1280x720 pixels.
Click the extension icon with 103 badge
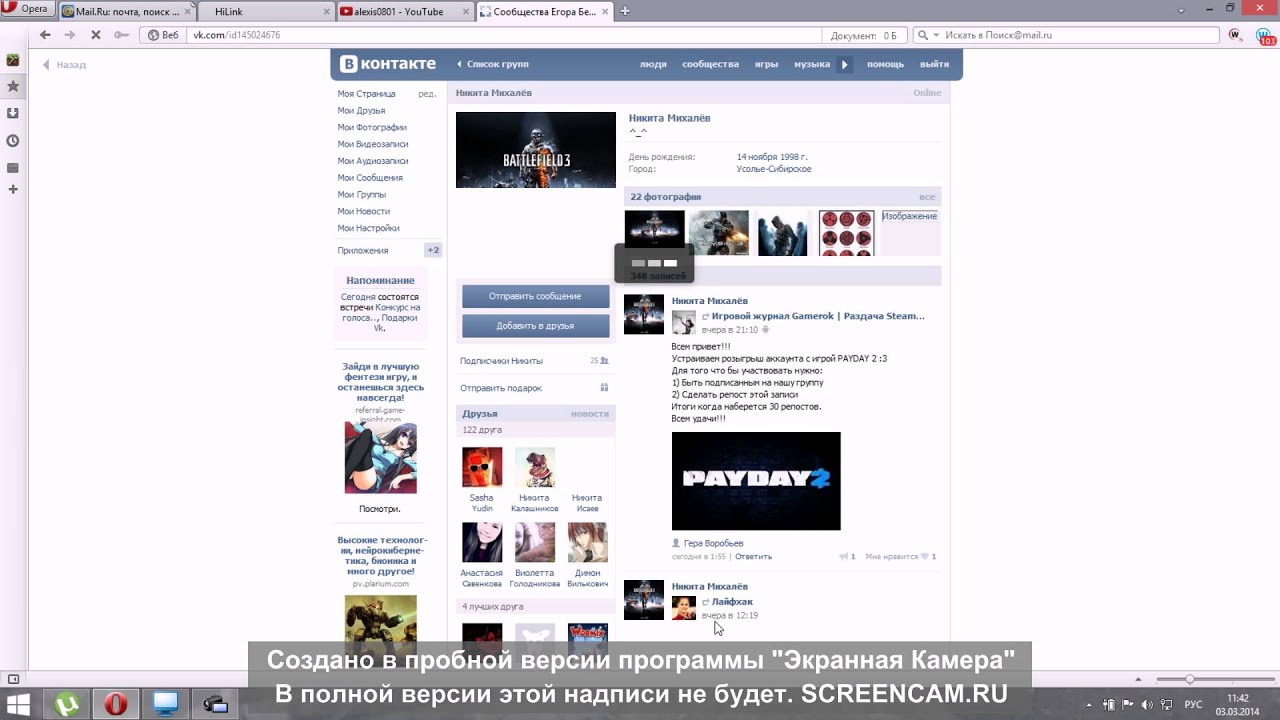pos(1265,37)
